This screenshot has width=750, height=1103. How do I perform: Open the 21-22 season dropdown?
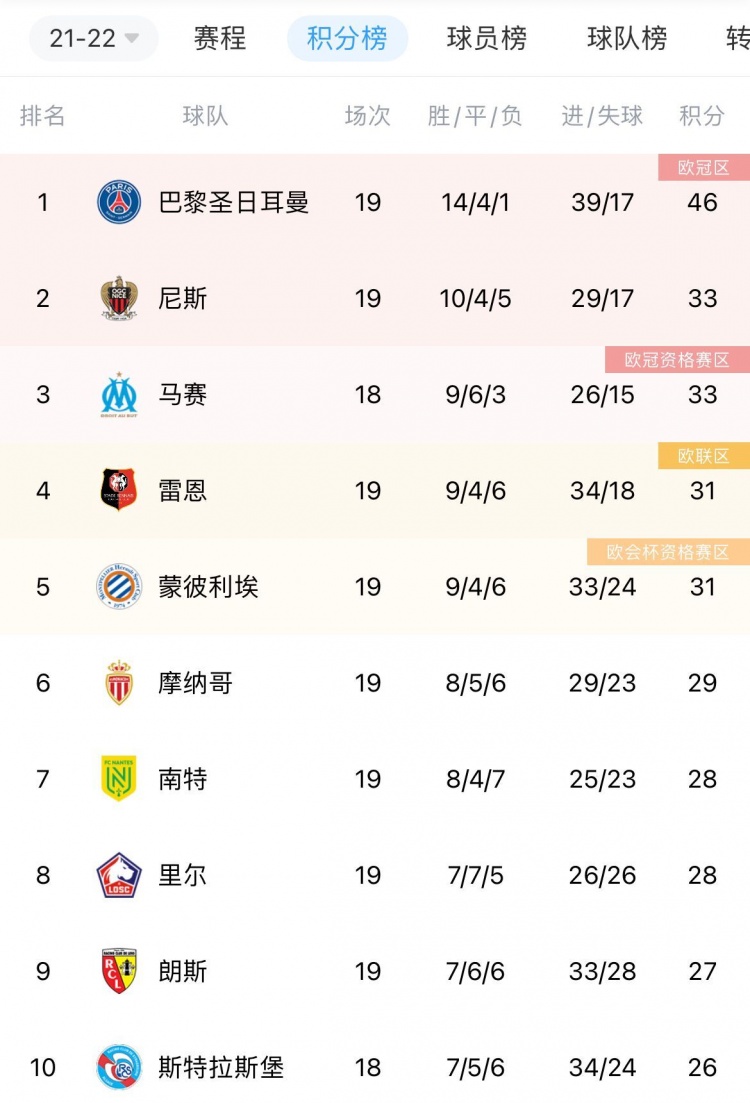pyautogui.click(x=94, y=38)
